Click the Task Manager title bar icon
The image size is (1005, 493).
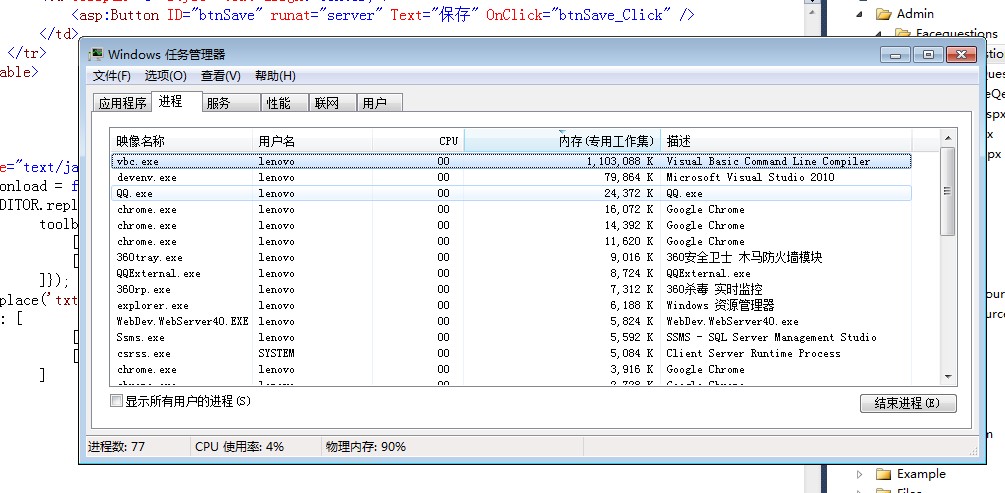[96, 54]
